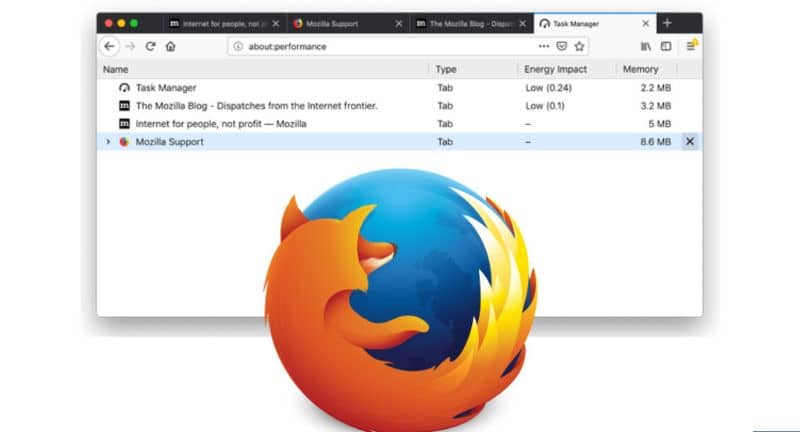Sort by the Name column header
Viewport: 800px width, 432px height.
tap(263, 69)
